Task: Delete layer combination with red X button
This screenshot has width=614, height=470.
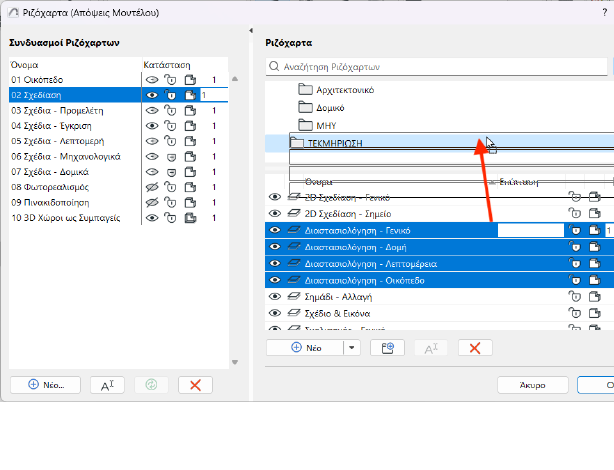Action: pyautogui.click(x=195, y=384)
